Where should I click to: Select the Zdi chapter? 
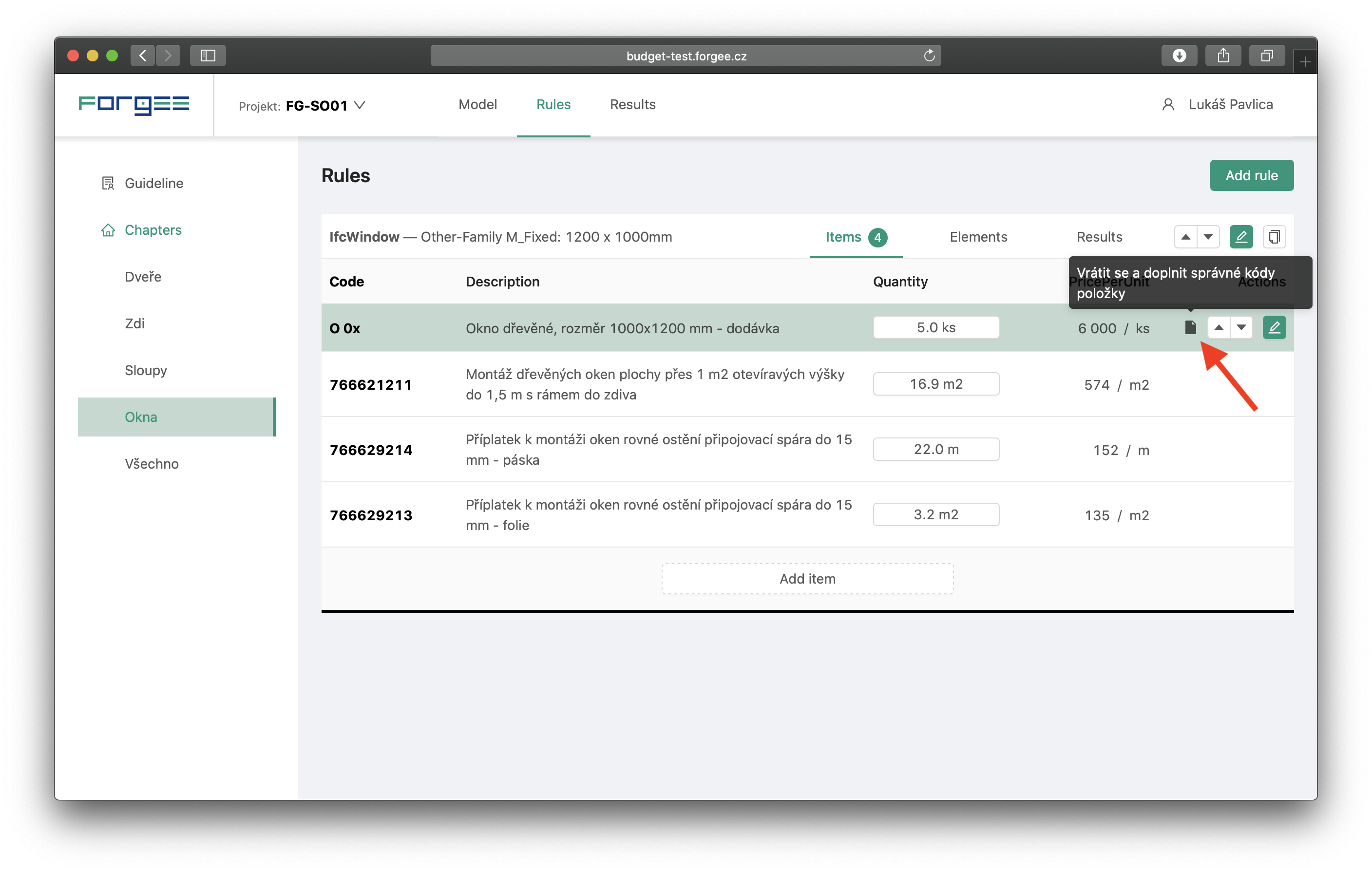tap(134, 323)
